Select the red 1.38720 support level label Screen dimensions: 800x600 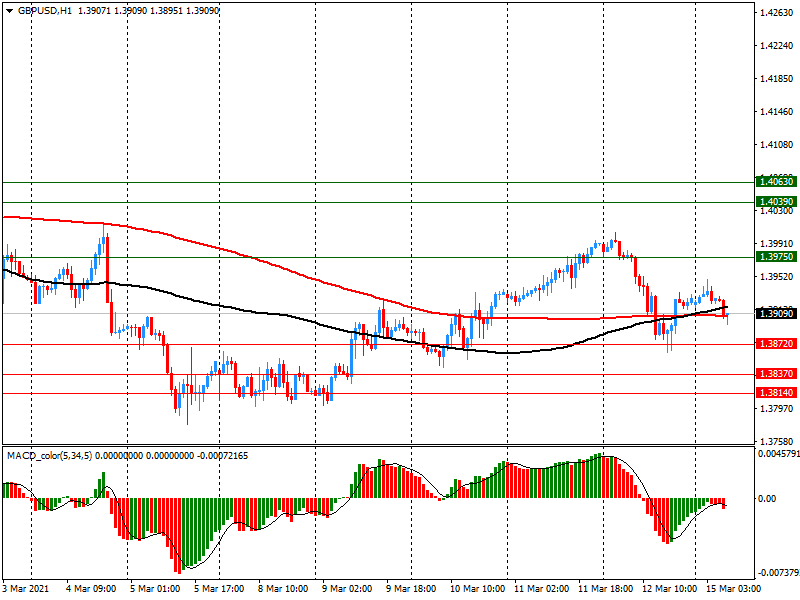coord(776,344)
